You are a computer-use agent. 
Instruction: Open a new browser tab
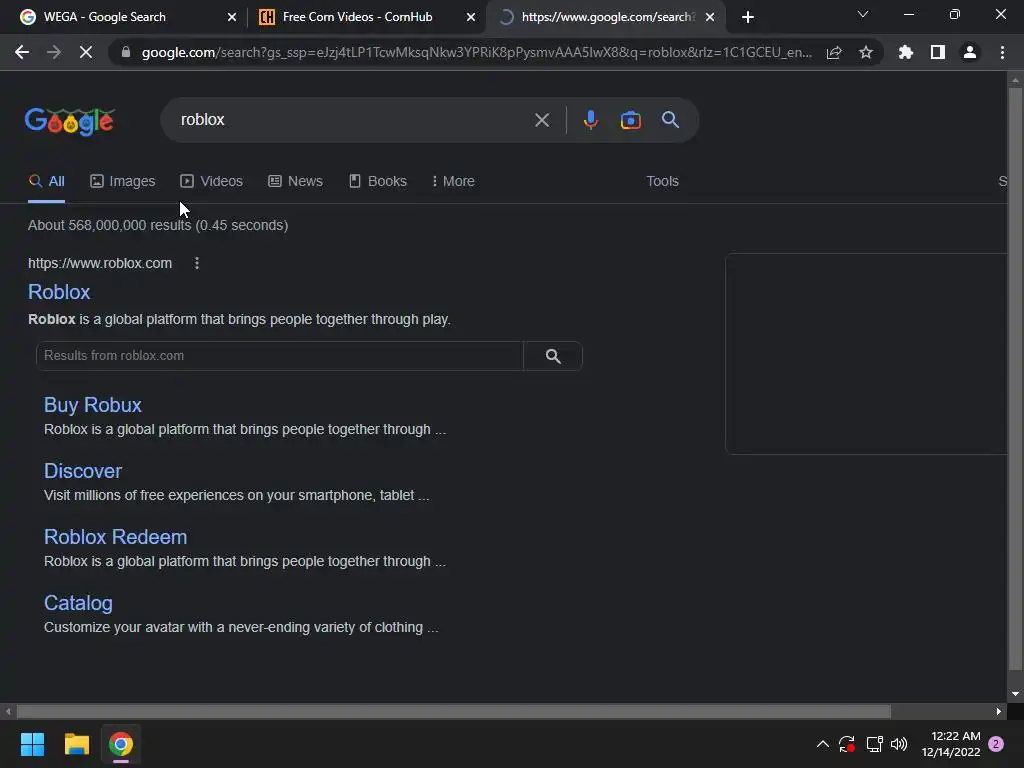coord(748,17)
